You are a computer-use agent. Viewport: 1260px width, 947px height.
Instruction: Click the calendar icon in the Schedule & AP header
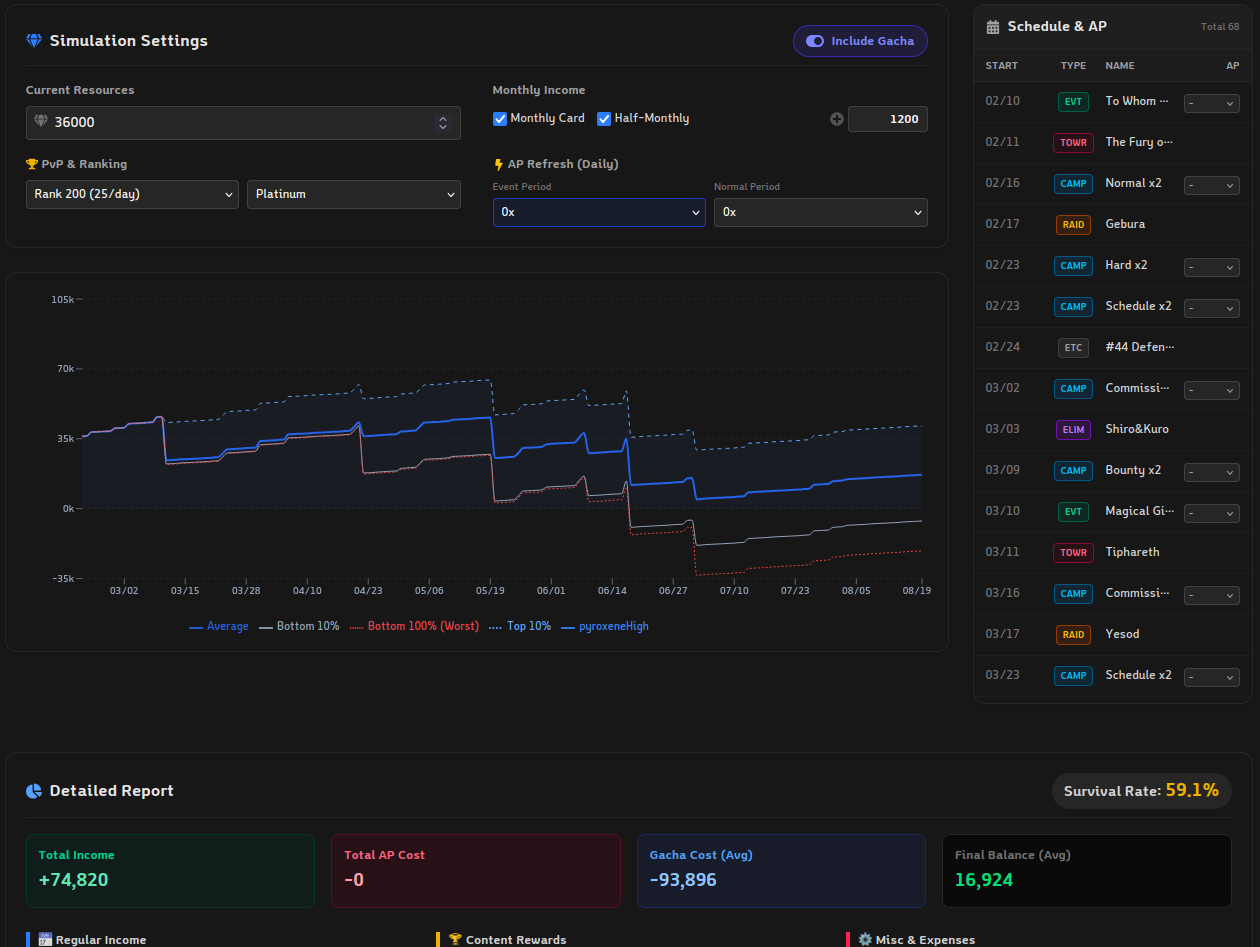coord(993,27)
